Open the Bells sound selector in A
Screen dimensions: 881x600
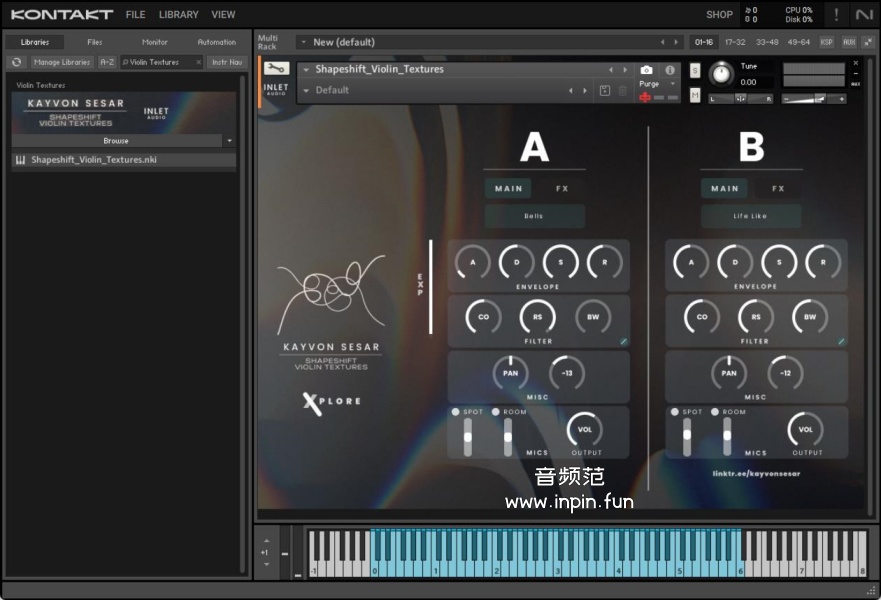click(x=534, y=216)
